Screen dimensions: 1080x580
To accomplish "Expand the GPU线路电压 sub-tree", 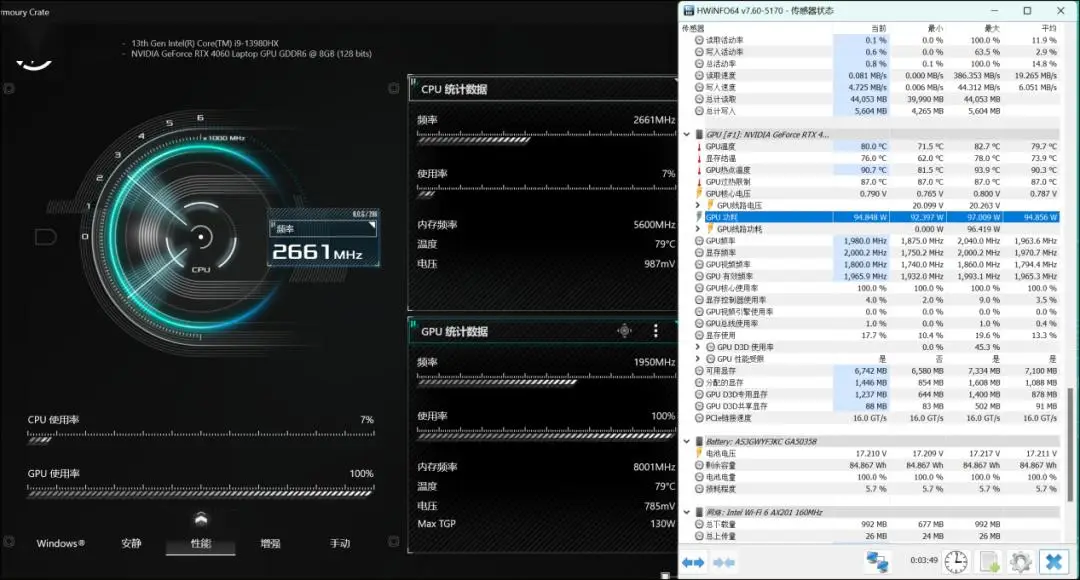I will pos(698,205).
